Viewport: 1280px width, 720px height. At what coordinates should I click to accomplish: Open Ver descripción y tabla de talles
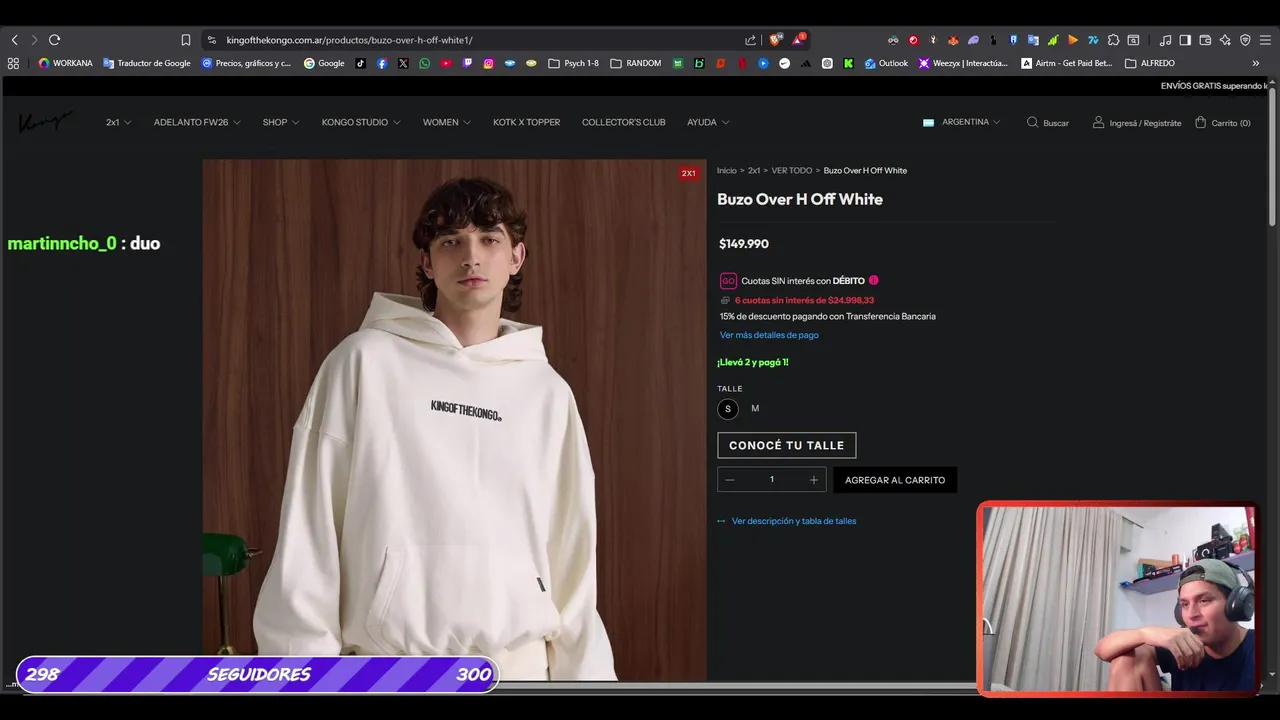tap(787, 521)
